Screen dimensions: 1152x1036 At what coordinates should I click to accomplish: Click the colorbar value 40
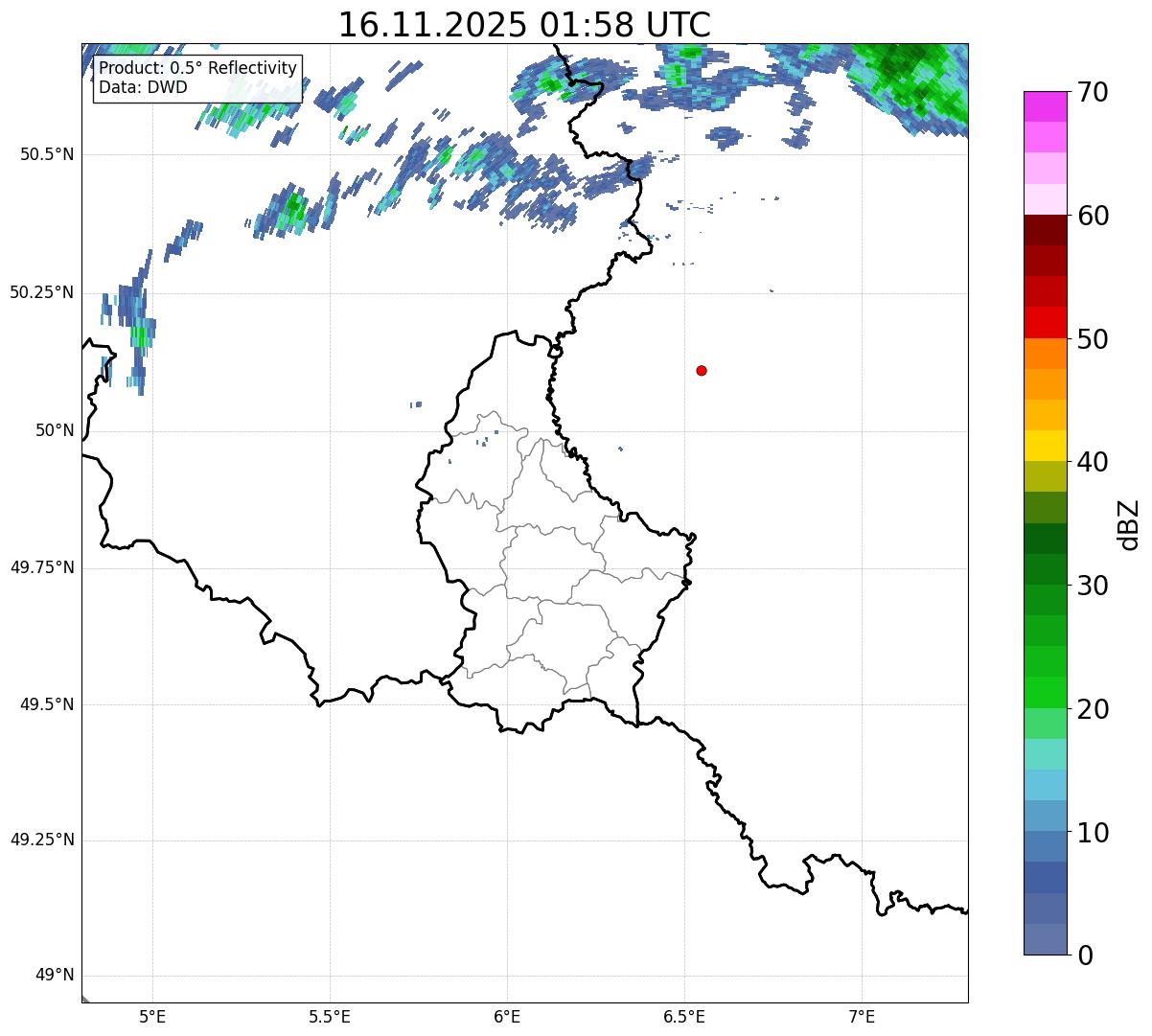(x=1093, y=462)
